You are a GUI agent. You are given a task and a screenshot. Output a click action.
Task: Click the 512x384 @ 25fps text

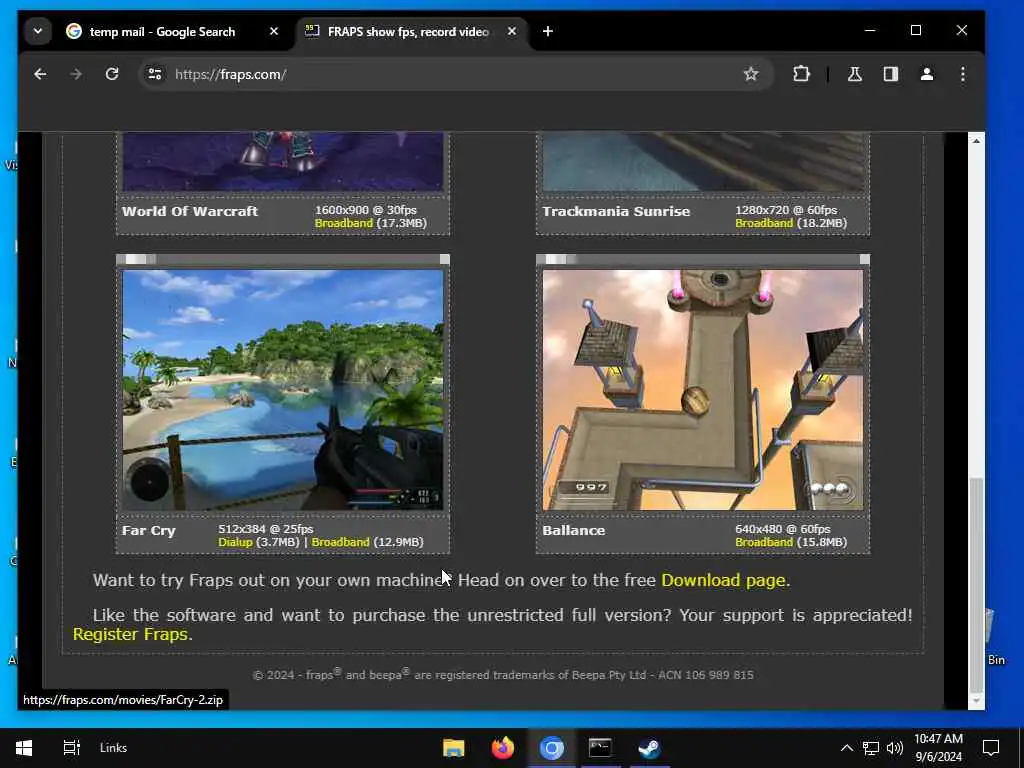click(266, 529)
